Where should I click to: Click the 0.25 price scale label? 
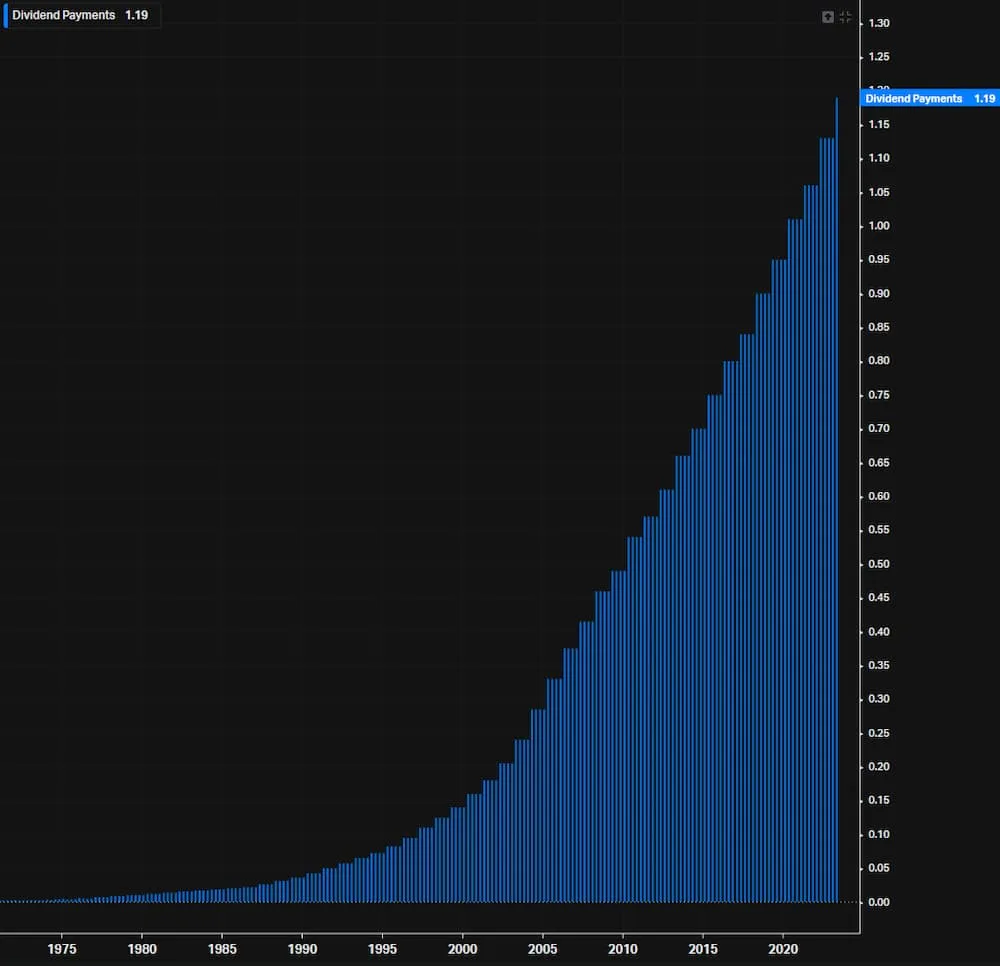pyautogui.click(x=879, y=733)
